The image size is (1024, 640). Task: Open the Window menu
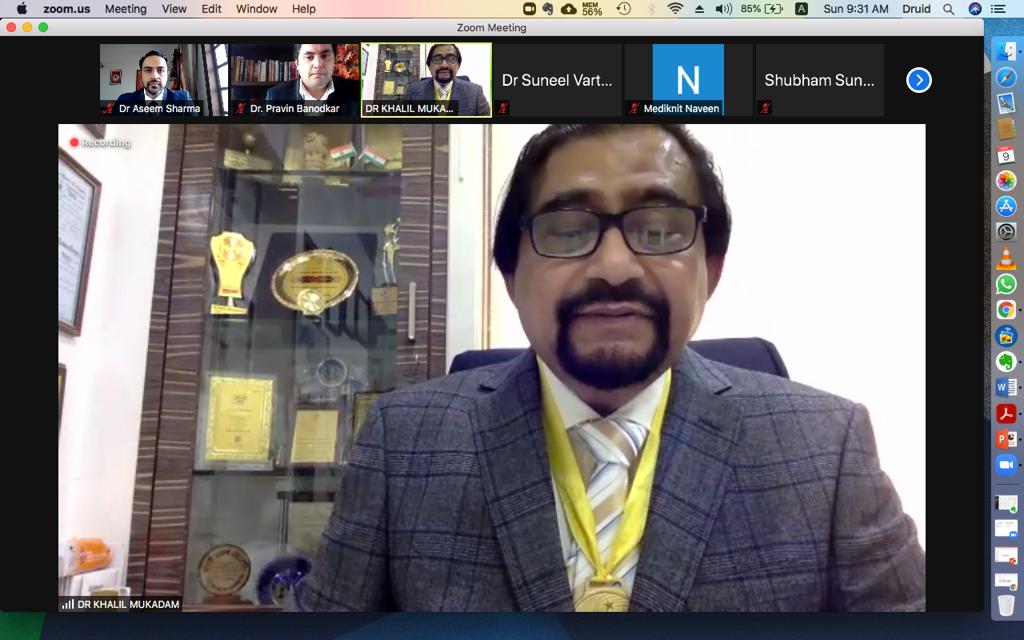(x=256, y=9)
